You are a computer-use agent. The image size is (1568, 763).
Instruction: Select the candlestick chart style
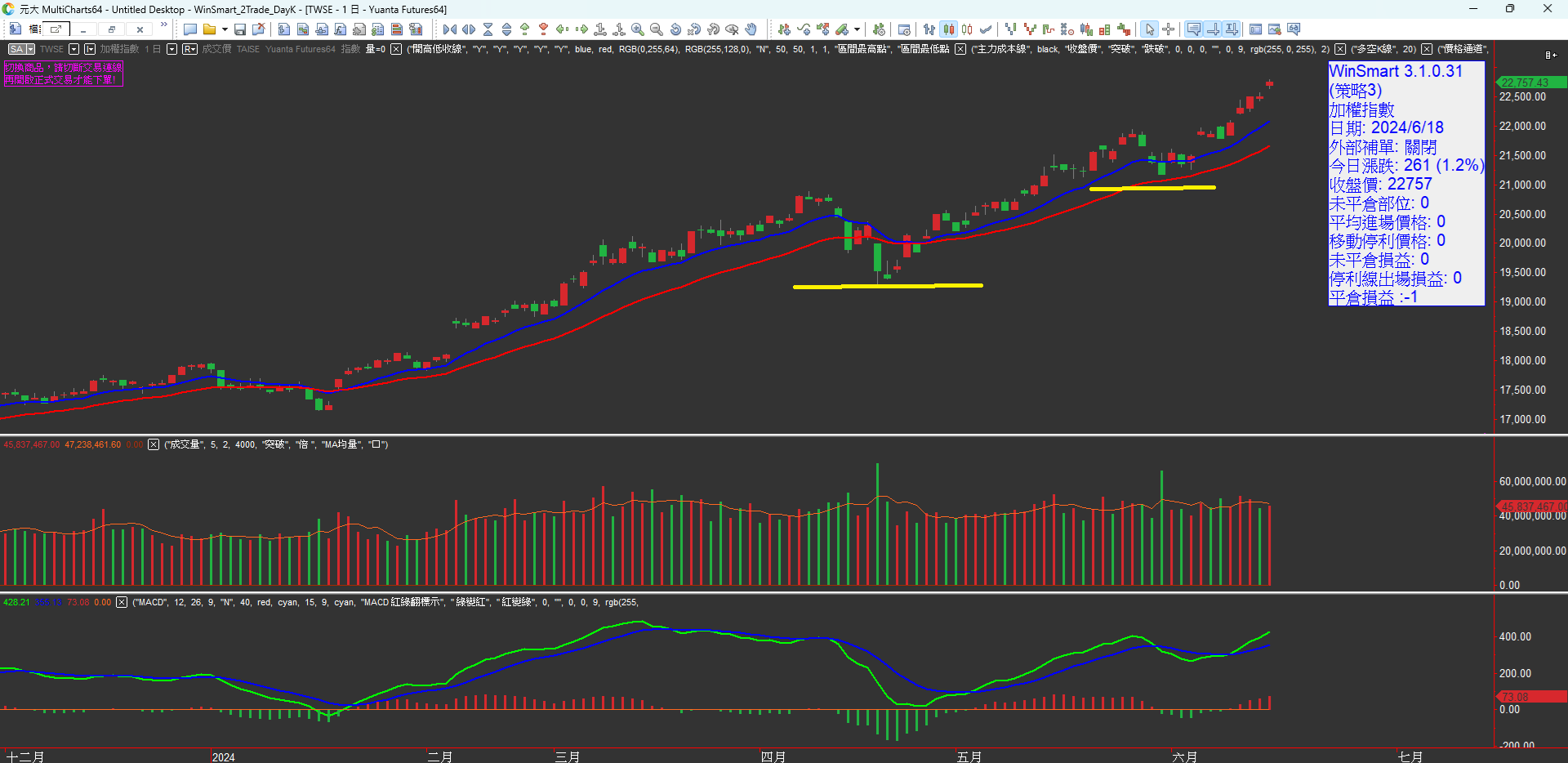coord(948,29)
